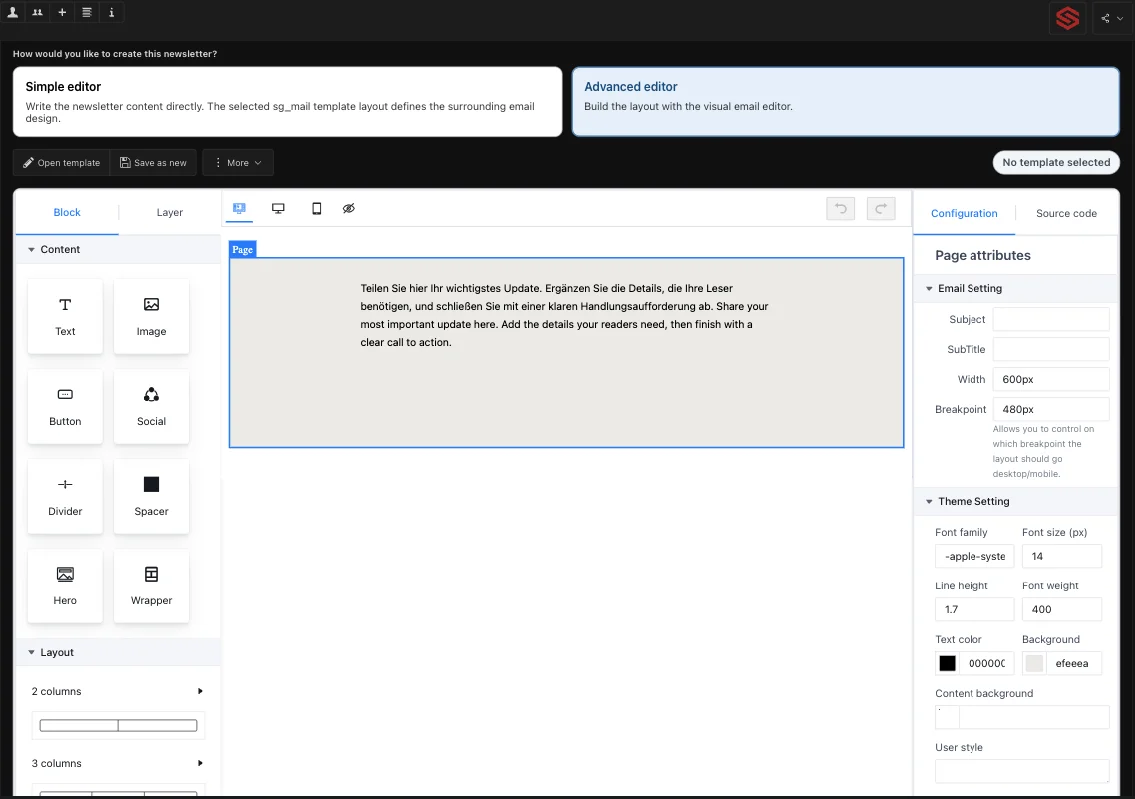
Task: Click the Page attributes heading
Action: coord(982,255)
